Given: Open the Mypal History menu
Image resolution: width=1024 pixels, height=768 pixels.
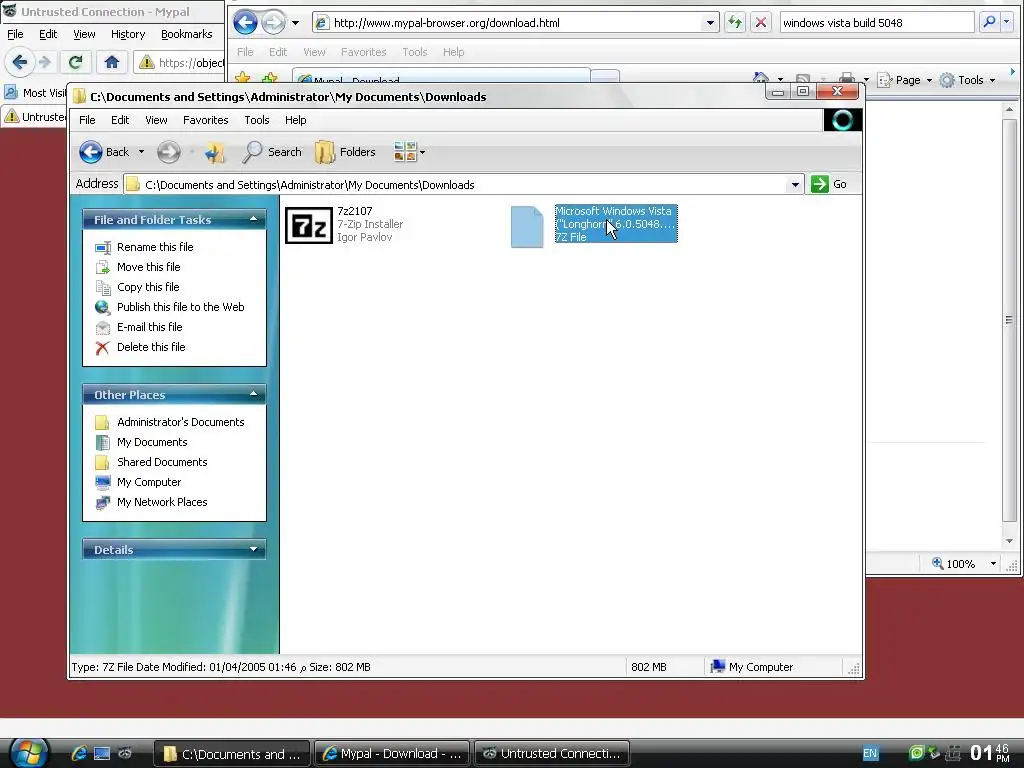Looking at the screenshot, I should click(x=127, y=34).
